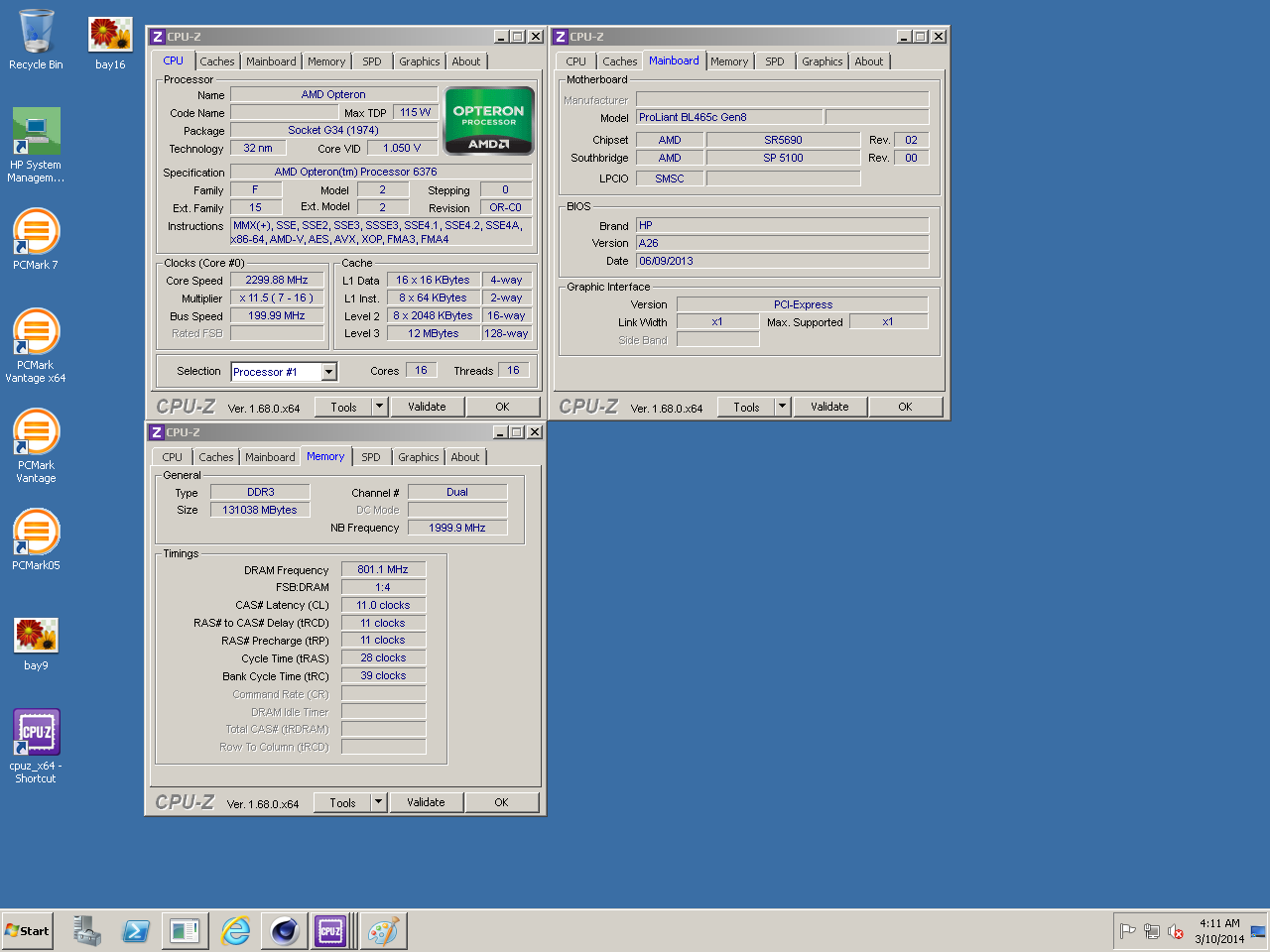Screen dimensions: 1270x952
Task: Expand the Tools arrow in the Memory window
Action: (x=378, y=802)
